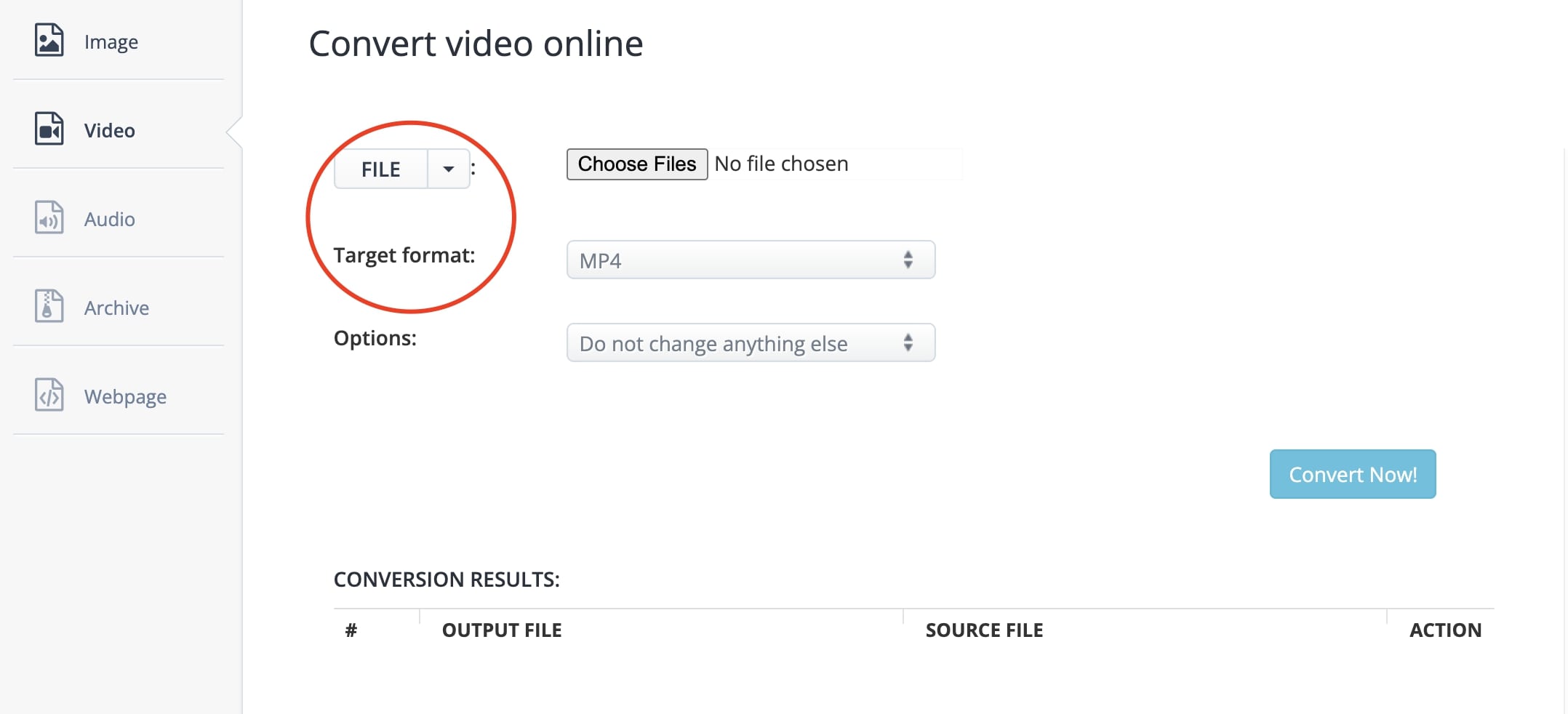Open the Options dropdown

click(x=750, y=342)
